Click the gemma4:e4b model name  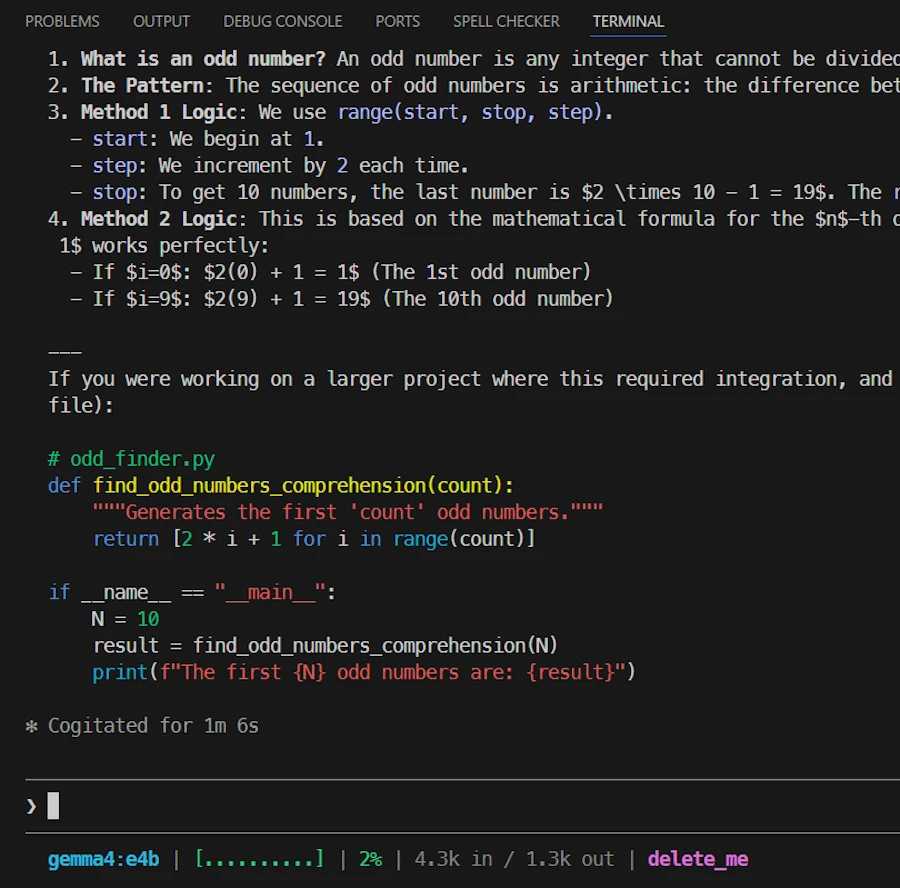103,859
